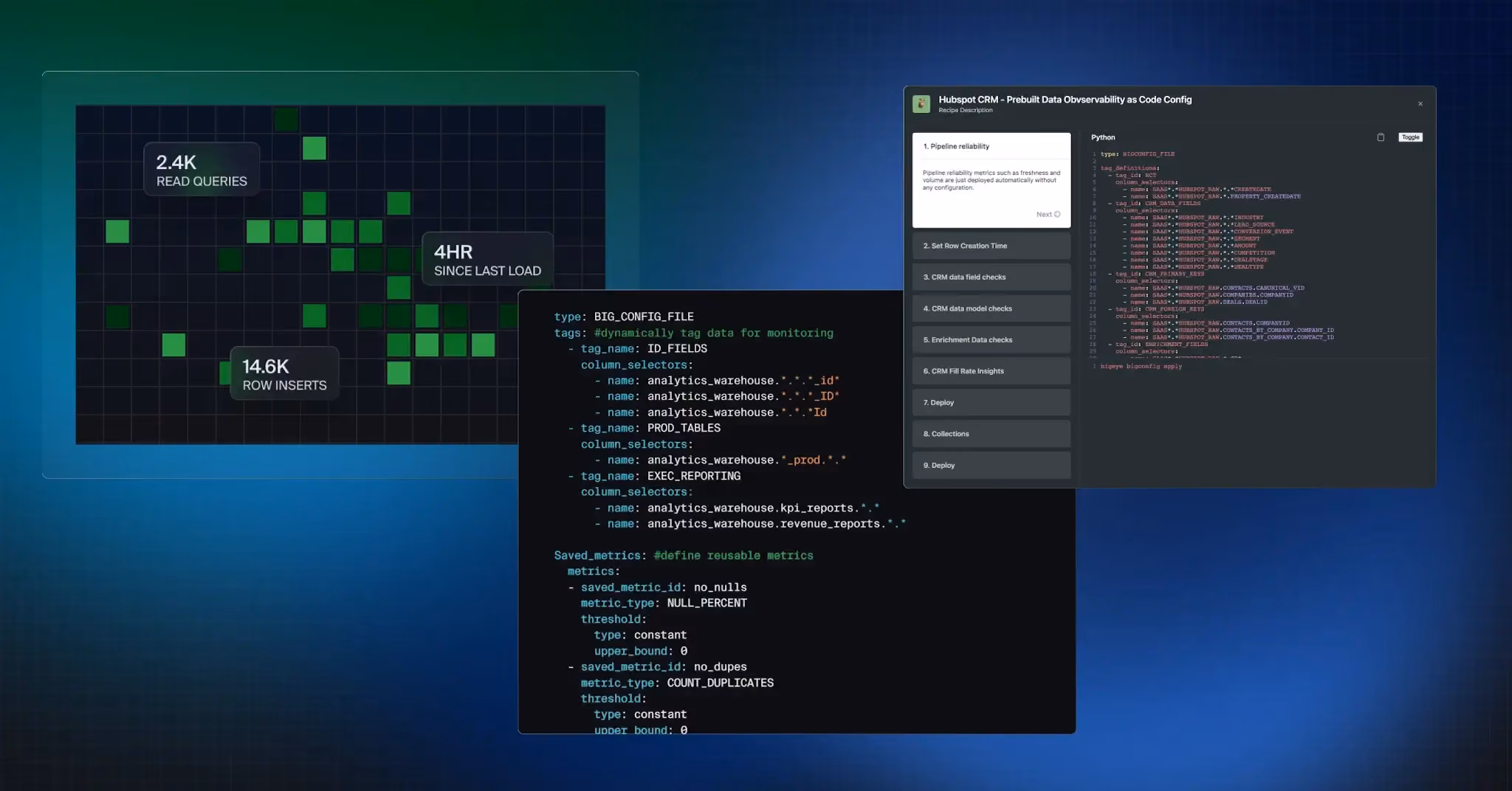Screen dimensions: 1512x791
Task: Click the 'tag_id: CRM_DATA_FIELDS' code line
Action: point(1154,204)
